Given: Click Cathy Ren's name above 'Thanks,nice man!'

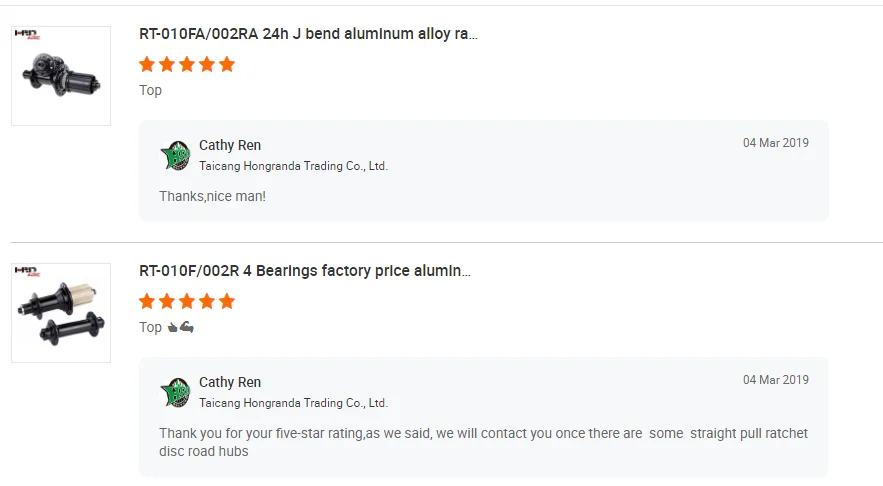Looking at the screenshot, I should click(x=230, y=145).
